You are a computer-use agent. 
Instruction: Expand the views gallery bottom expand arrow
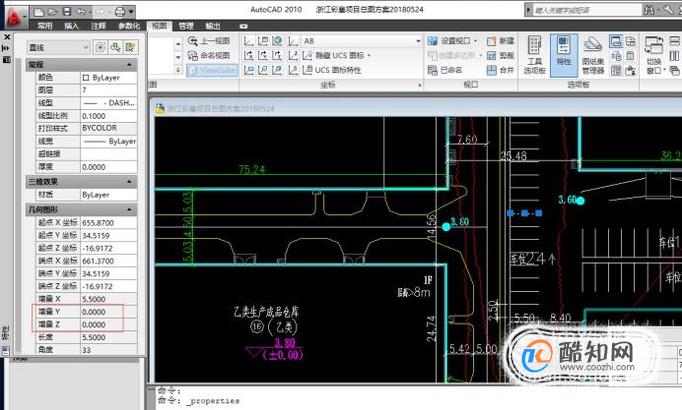pyautogui.click(x=178, y=70)
